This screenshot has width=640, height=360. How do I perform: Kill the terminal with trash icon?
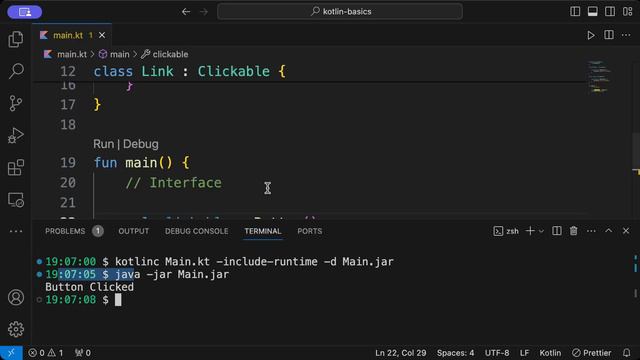[x=573, y=231]
